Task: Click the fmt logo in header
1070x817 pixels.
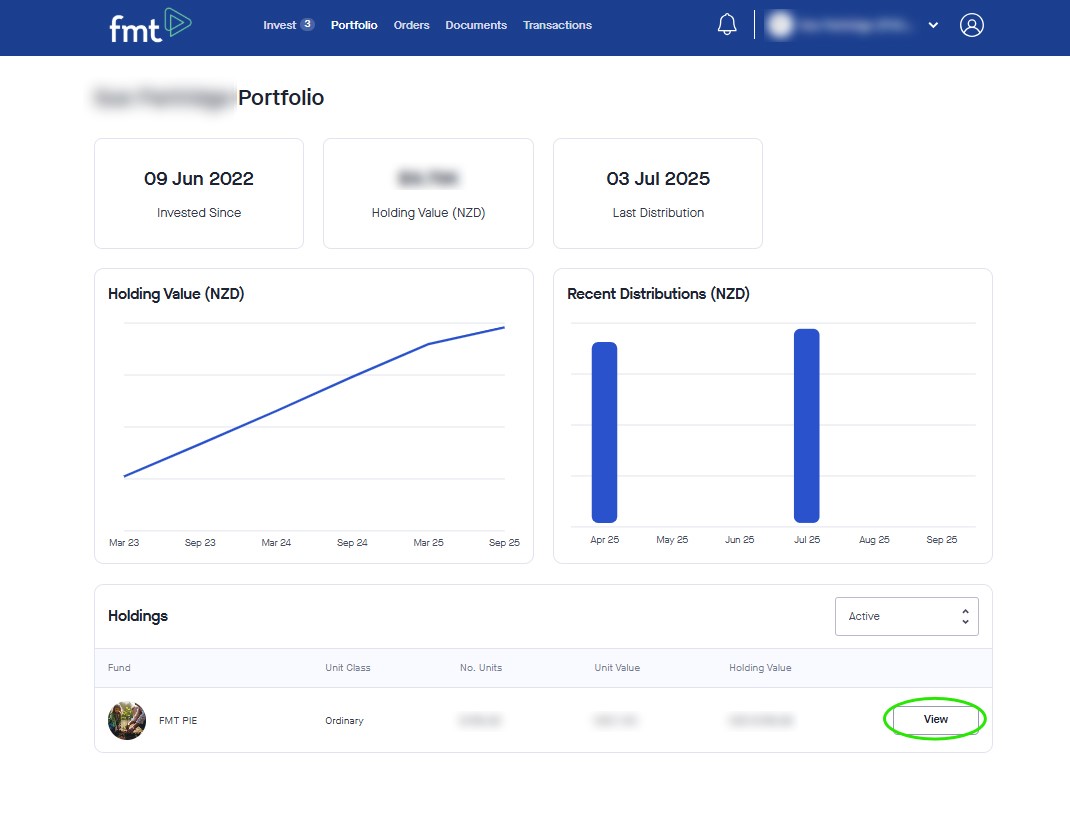Action: click(150, 26)
